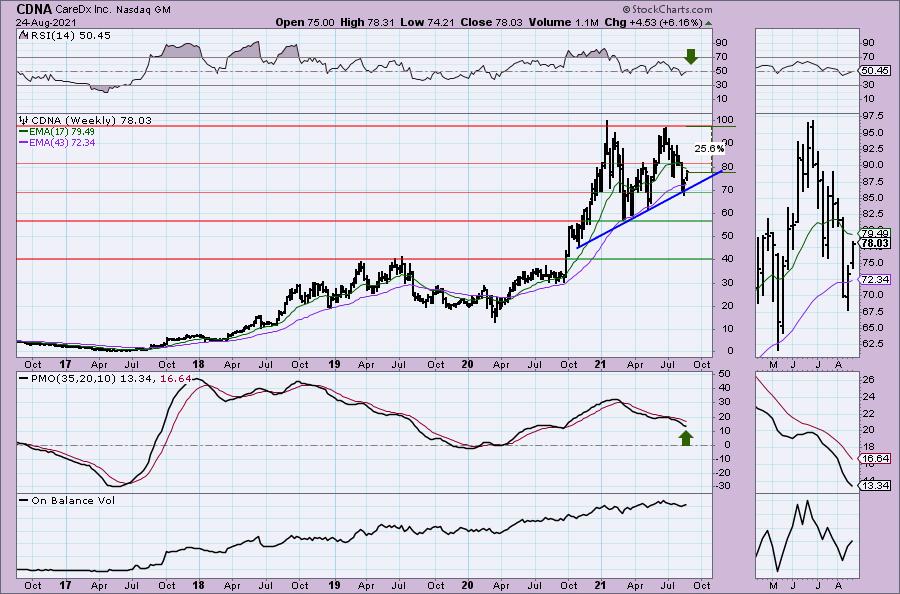Click the 16.64 PMO signal value tag
The height and width of the screenshot is (594, 900).
877,459
